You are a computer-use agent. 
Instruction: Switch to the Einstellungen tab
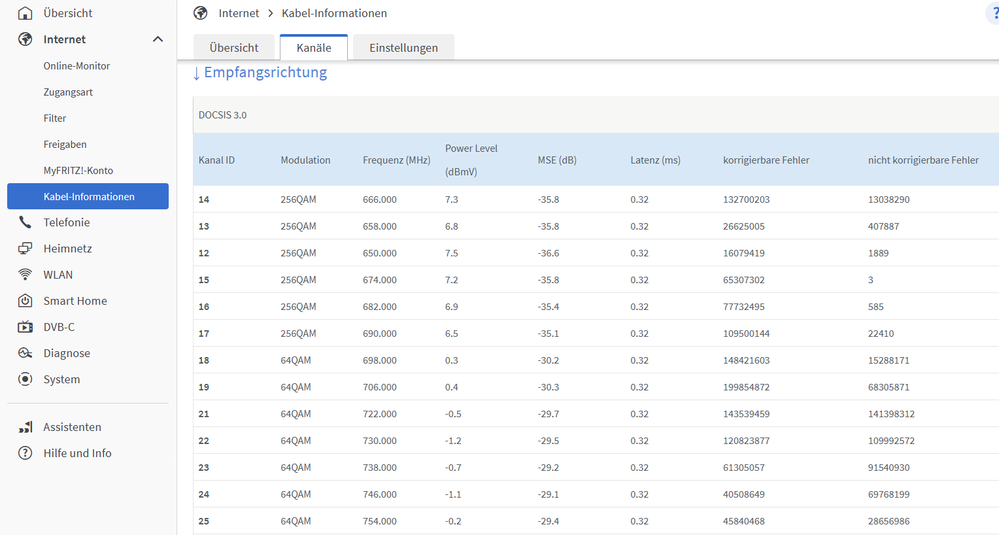[403, 47]
